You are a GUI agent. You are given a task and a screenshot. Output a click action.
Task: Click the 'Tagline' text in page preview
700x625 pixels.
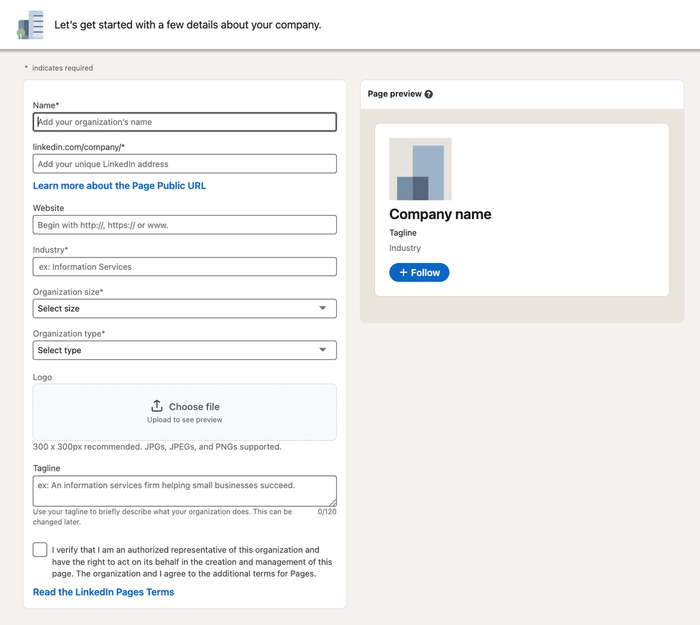coord(403,233)
